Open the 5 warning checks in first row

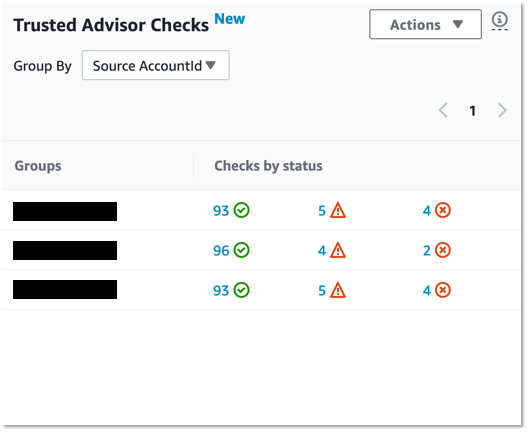322,211
